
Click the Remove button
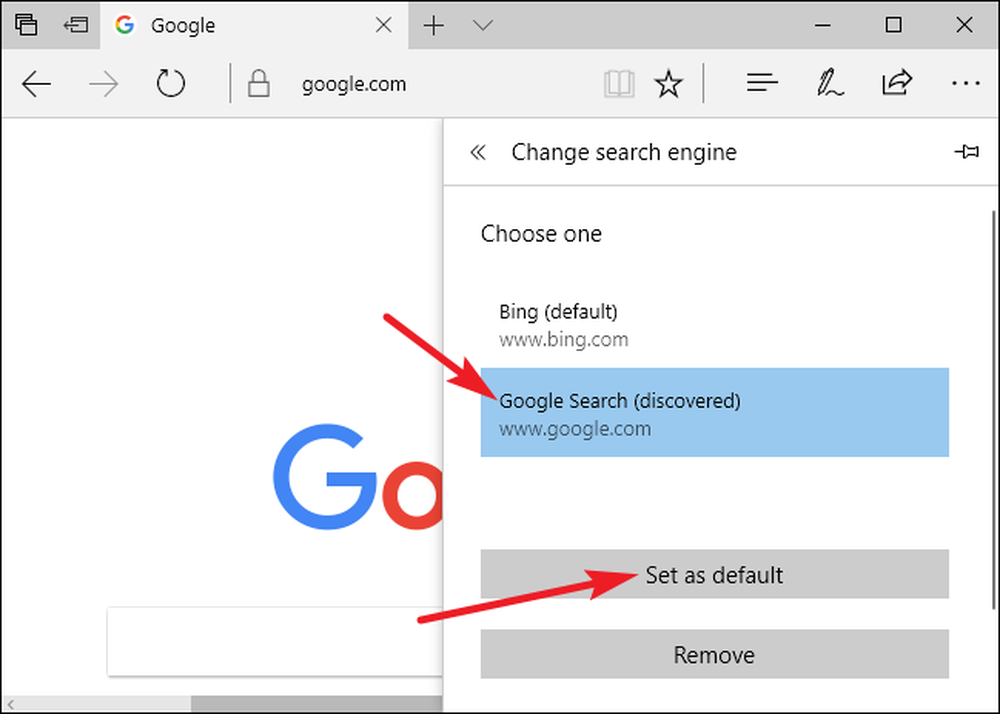pyautogui.click(x=714, y=655)
